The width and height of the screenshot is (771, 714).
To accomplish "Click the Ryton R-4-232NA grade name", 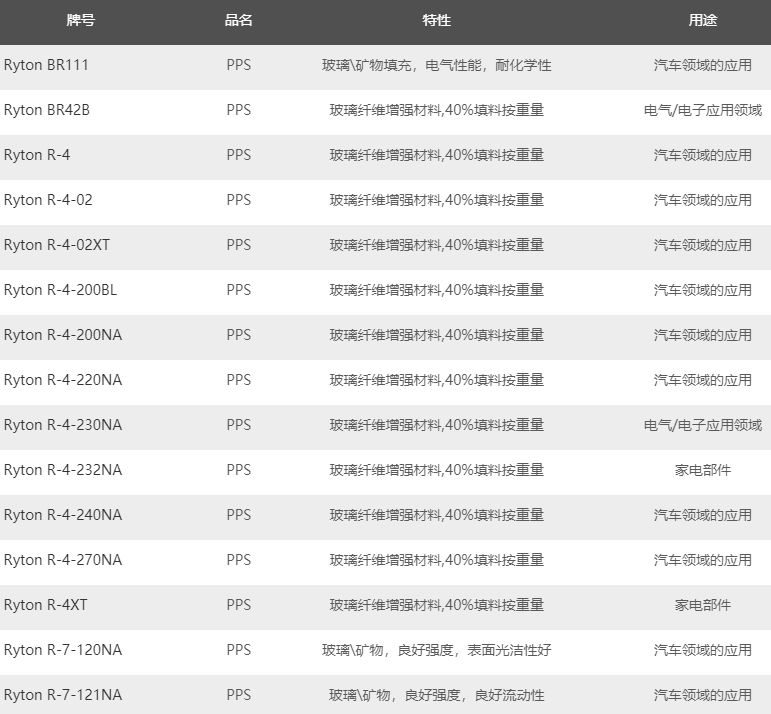I will [x=63, y=470].
